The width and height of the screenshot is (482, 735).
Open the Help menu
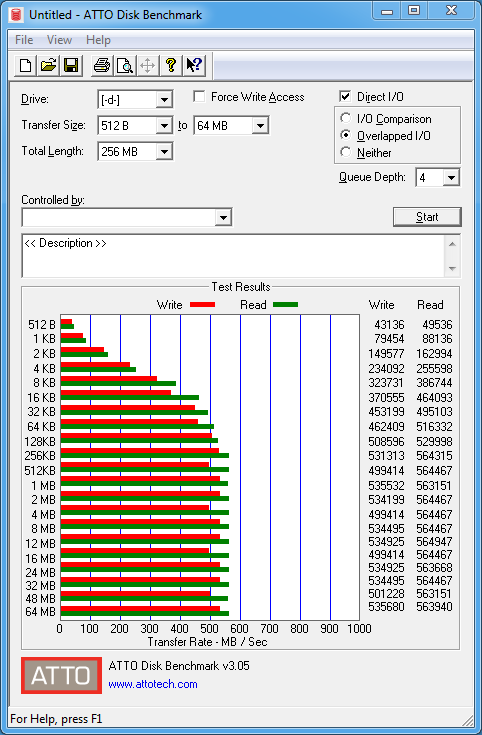pyautogui.click(x=98, y=40)
